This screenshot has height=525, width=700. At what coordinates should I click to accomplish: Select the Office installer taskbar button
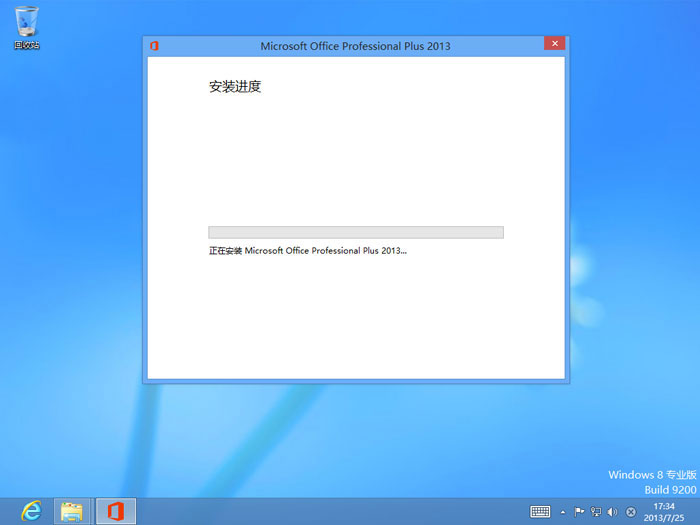click(115, 511)
